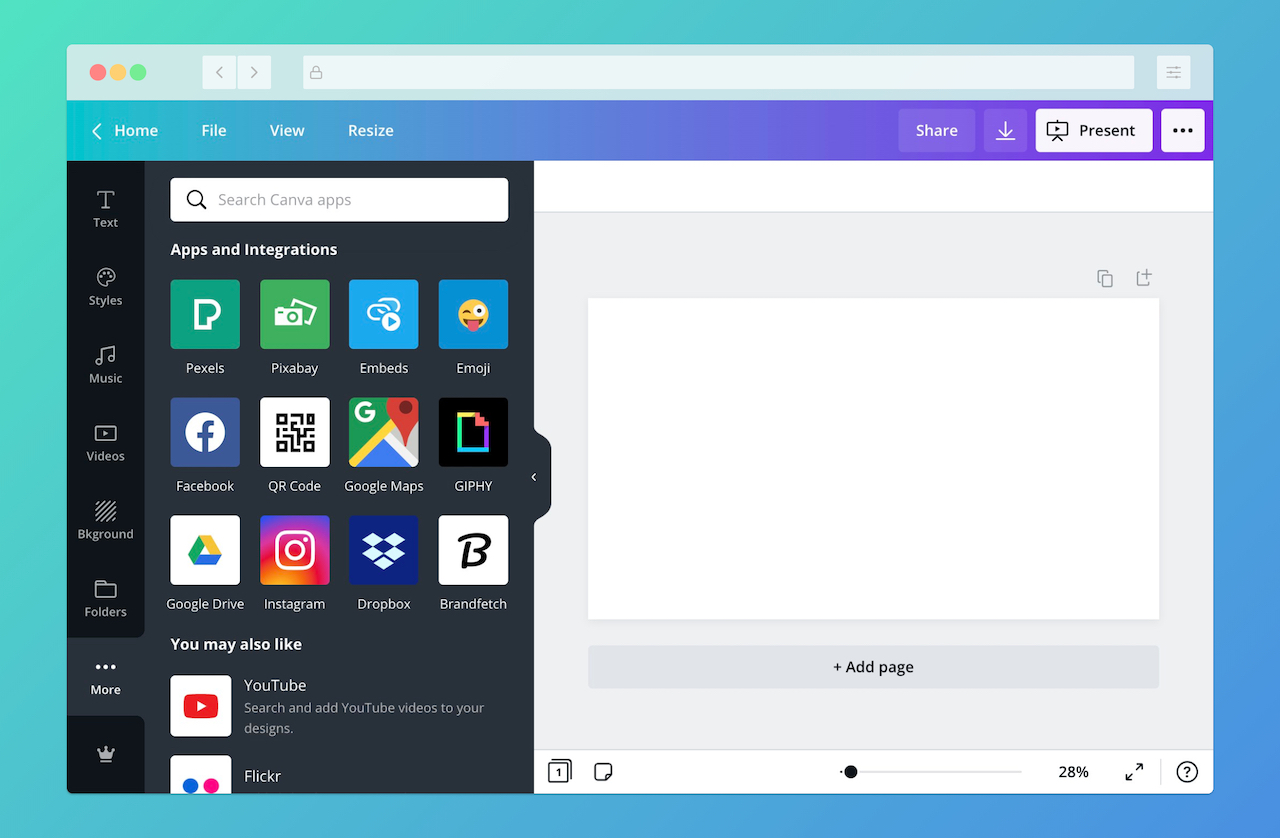The image size is (1280, 838).
Task: Open the GIPHY integration
Action: point(472,432)
